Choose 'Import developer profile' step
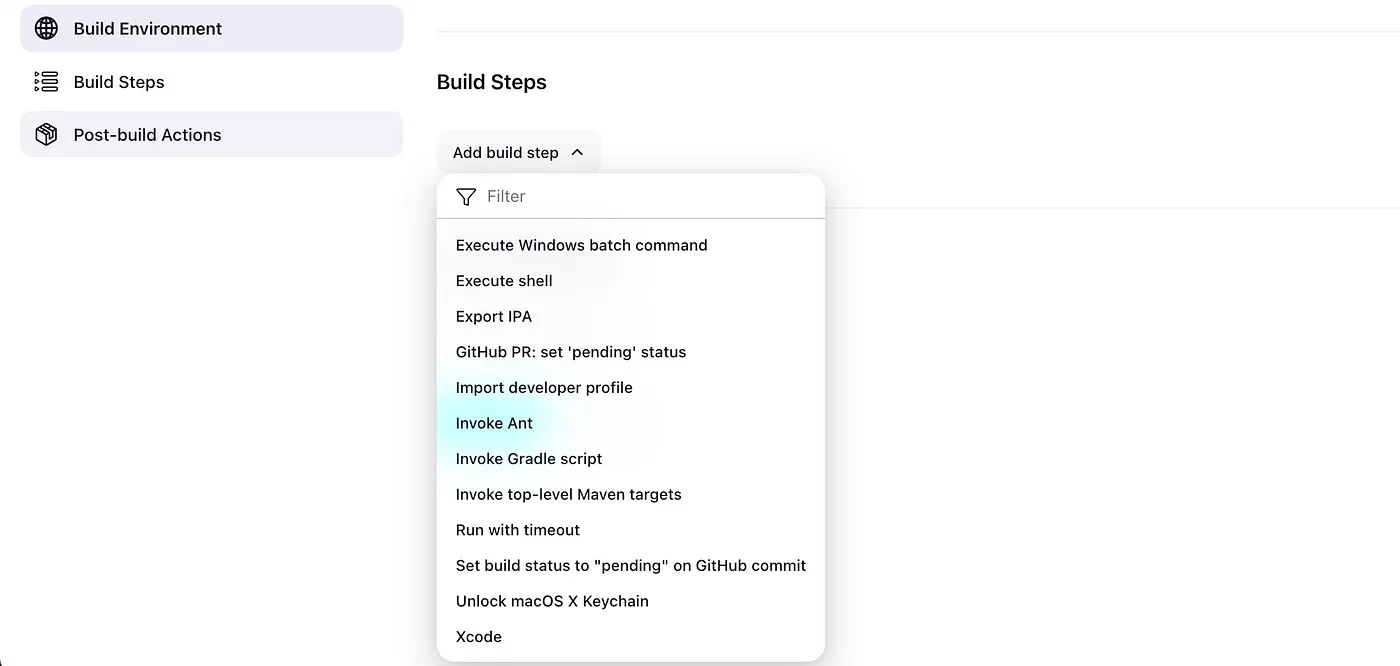The width and height of the screenshot is (1400, 666). click(544, 387)
